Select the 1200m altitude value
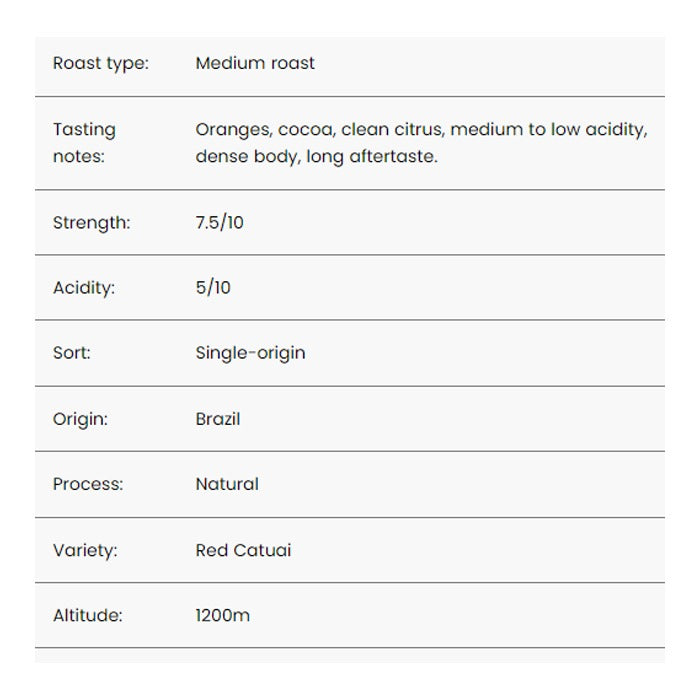This screenshot has width=700, height=700. point(222,615)
